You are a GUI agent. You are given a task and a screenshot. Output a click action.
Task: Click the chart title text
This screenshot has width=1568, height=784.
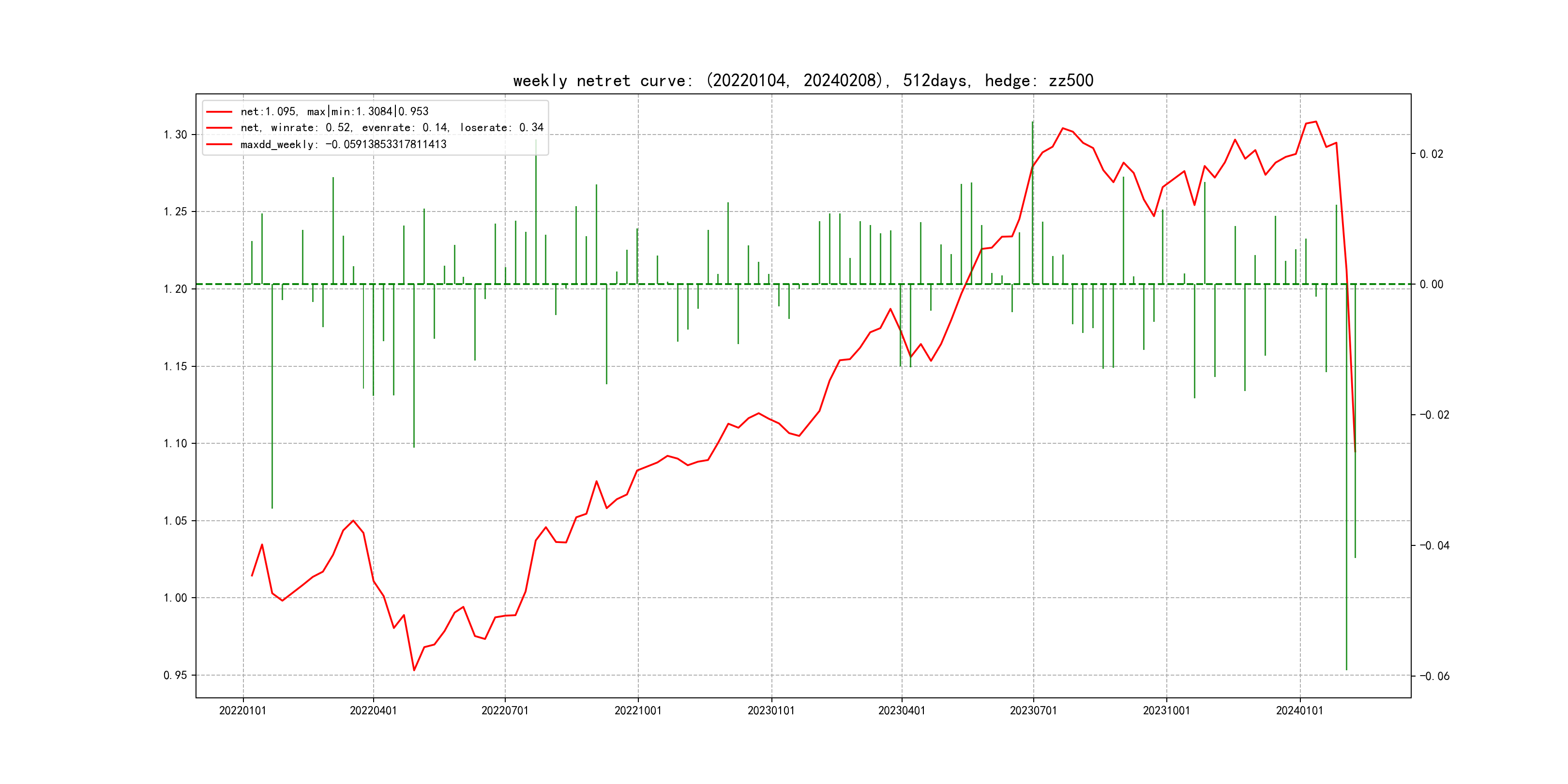(803, 80)
